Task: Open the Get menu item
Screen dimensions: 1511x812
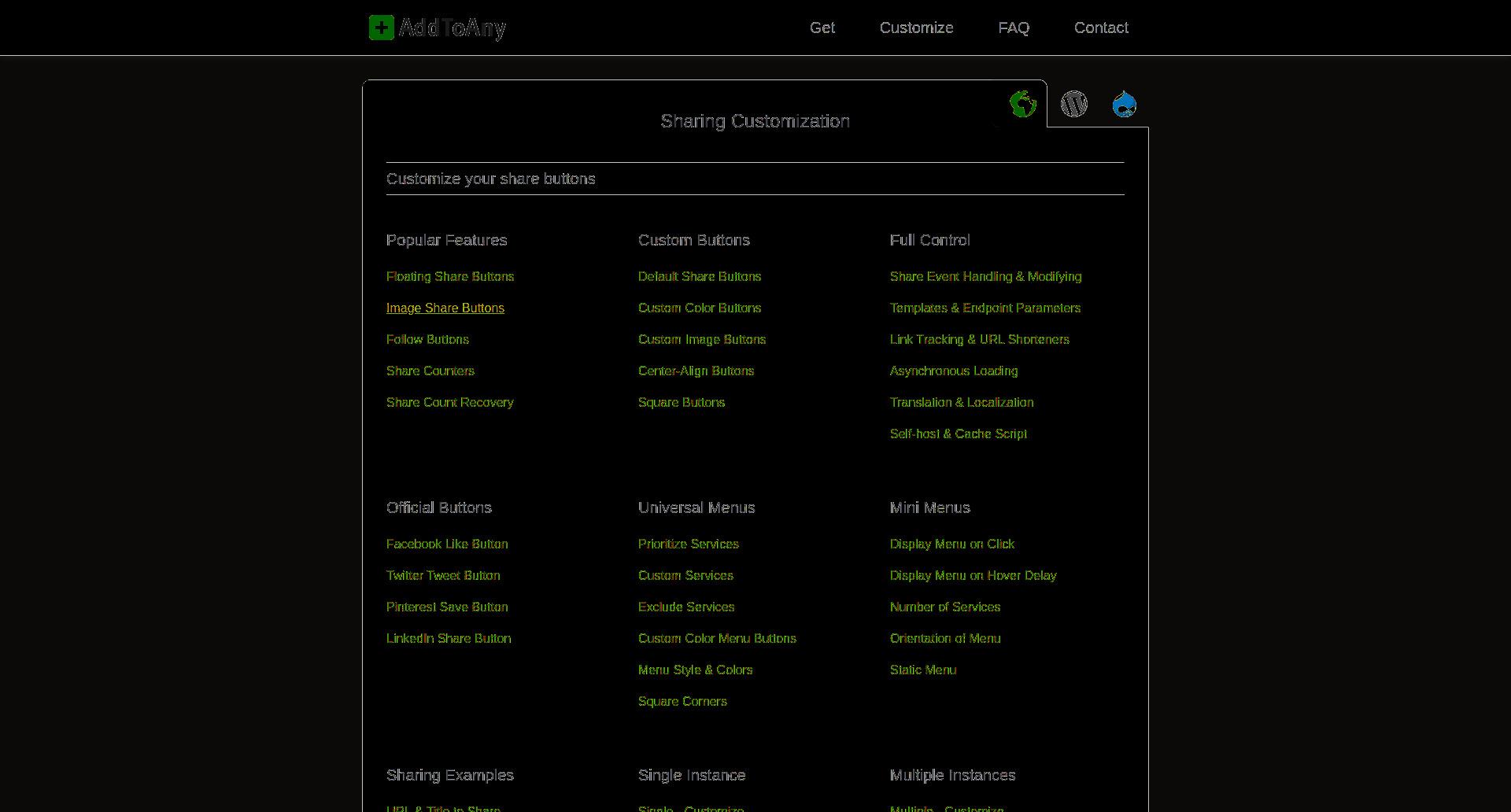Action: [x=822, y=28]
